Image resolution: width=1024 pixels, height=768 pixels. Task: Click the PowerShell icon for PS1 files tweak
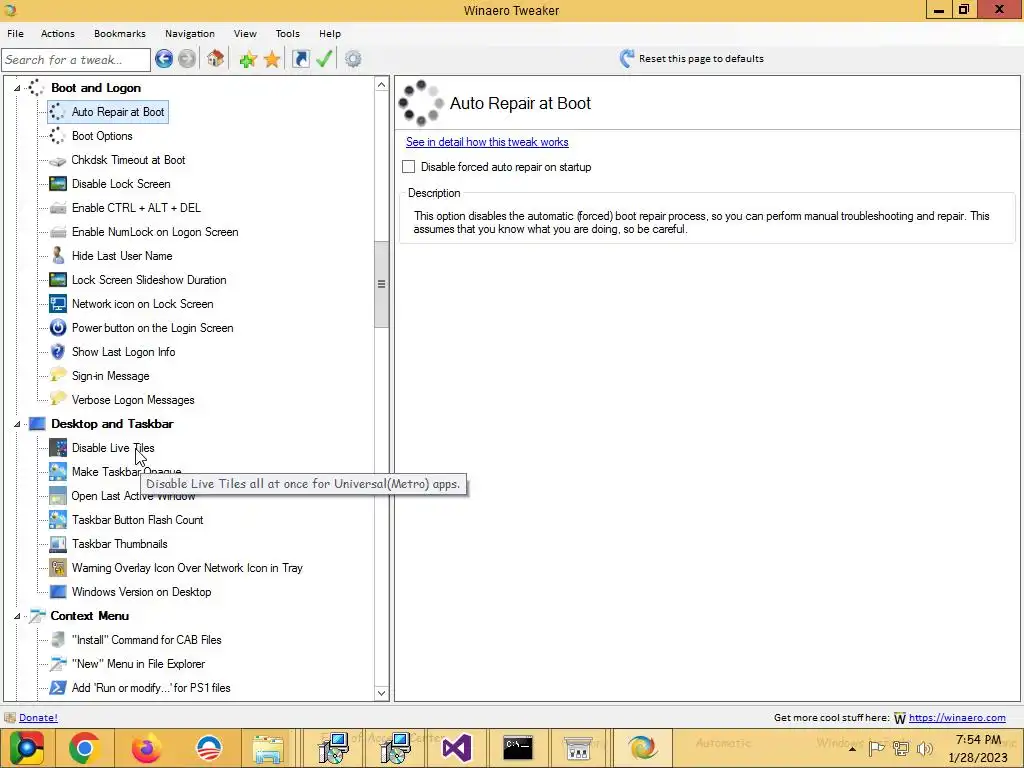(57, 688)
